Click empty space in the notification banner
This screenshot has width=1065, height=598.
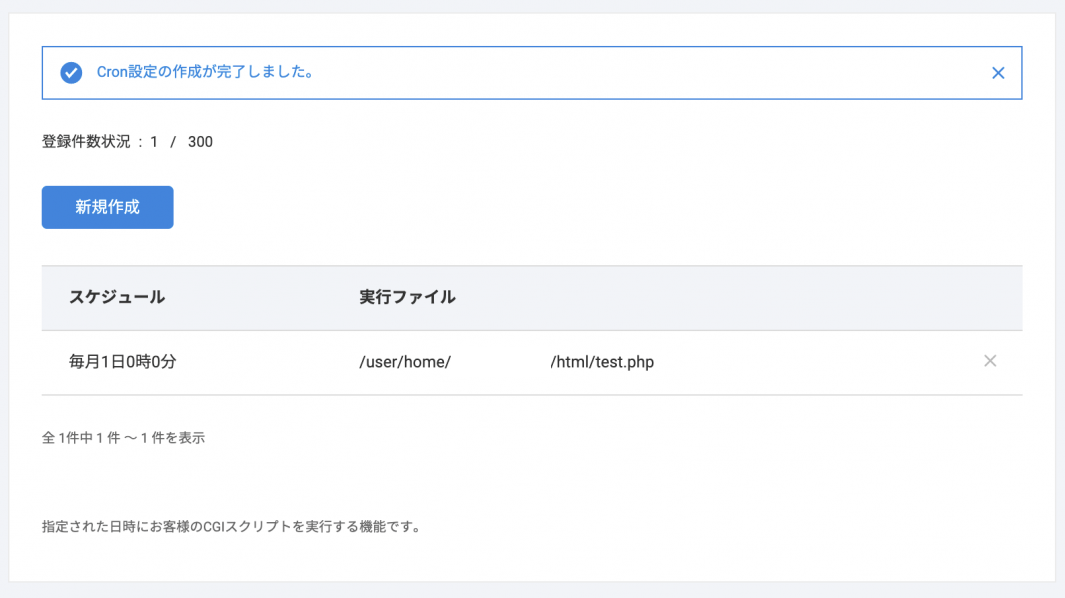click(x=650, y=73)
